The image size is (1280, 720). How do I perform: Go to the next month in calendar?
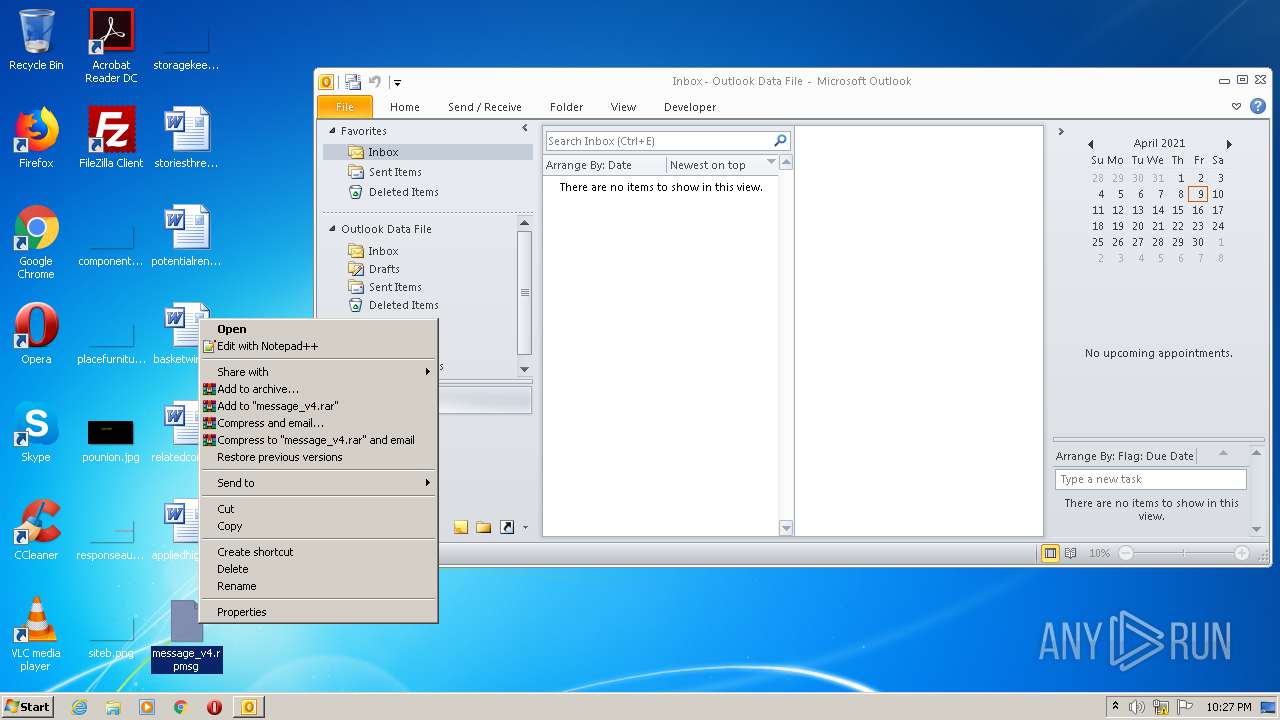pyautogui.click(x=1229, y=144)
